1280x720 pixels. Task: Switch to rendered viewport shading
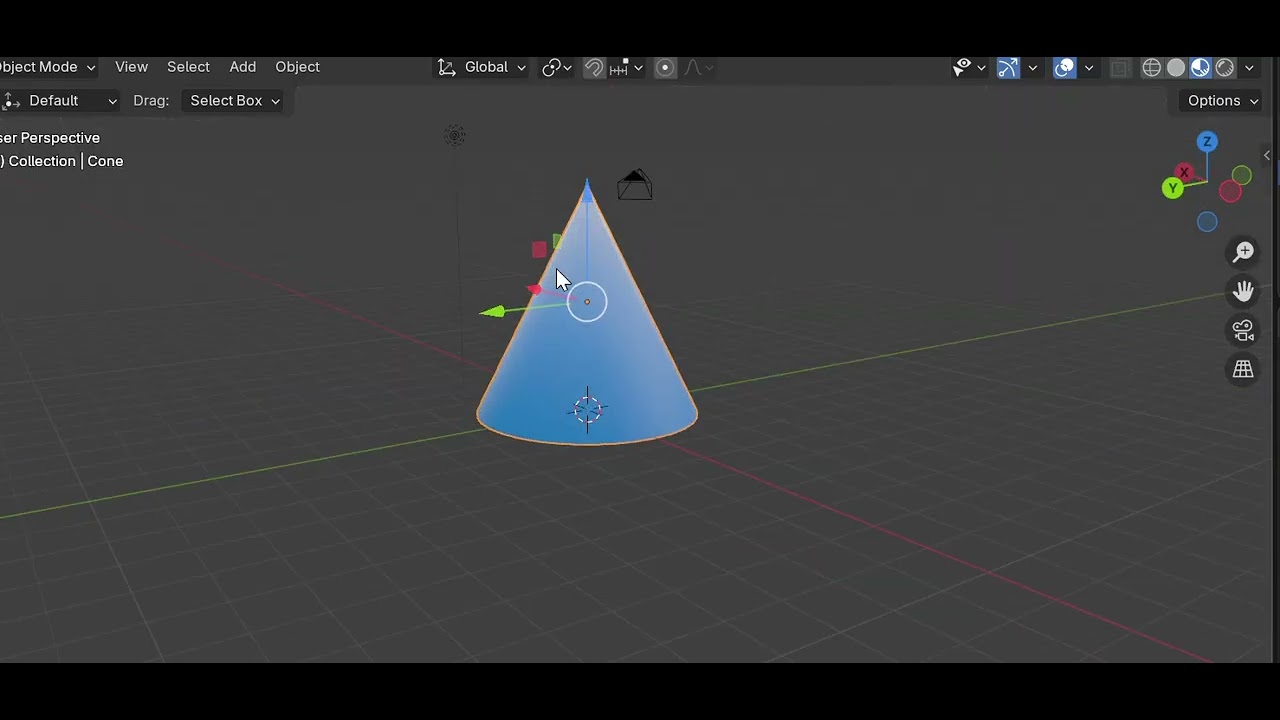(1225, 67)
